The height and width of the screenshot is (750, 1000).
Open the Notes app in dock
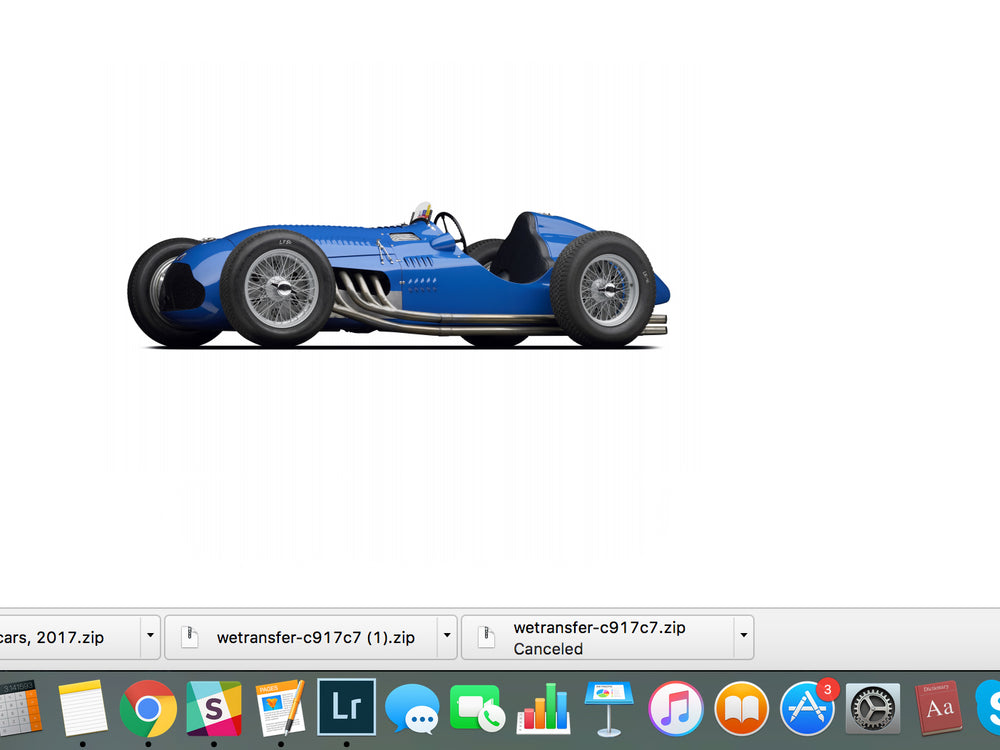tap(82, 708)
